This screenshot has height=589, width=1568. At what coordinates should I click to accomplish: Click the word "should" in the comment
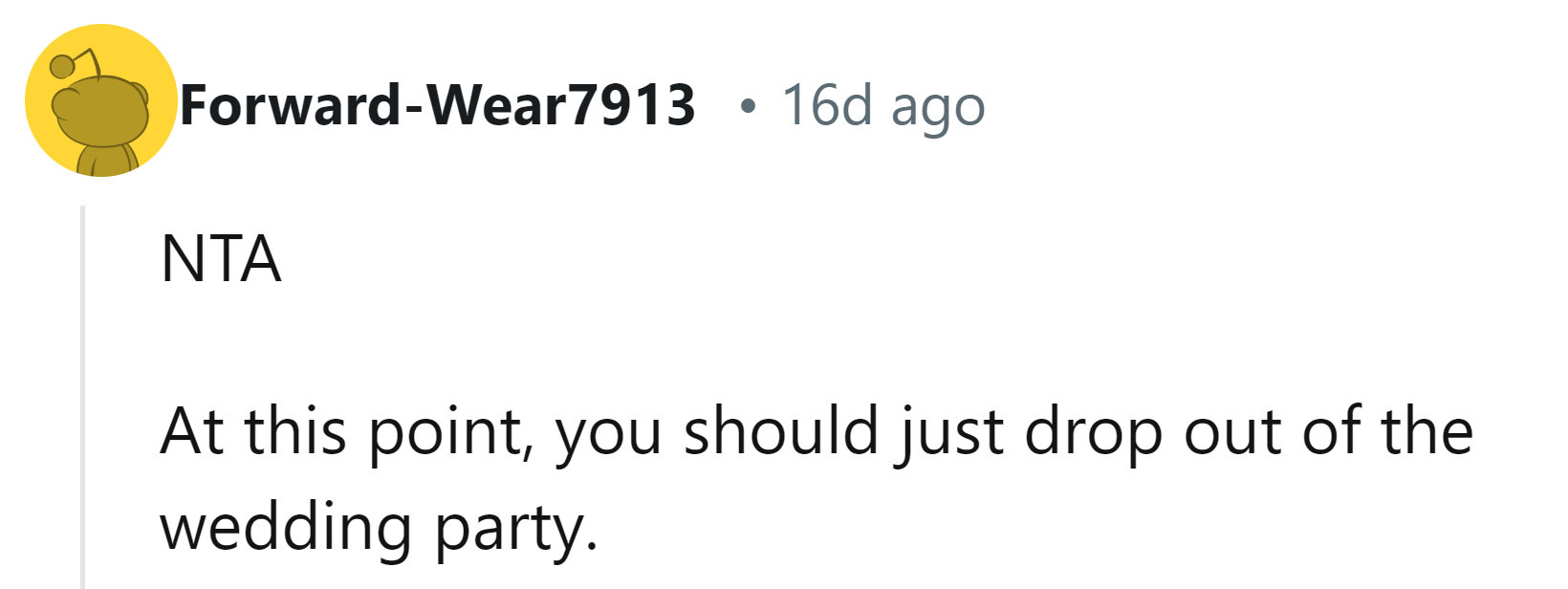[780, 431]
